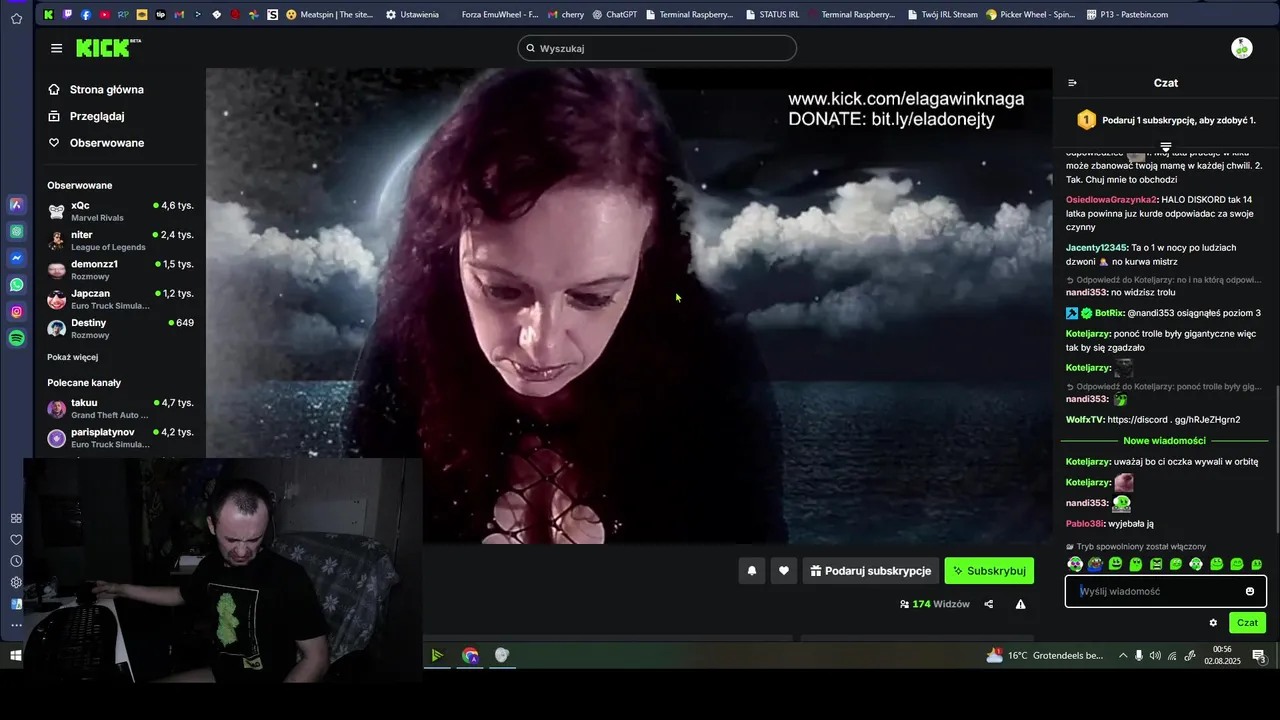1280x720 pixels.
Task: Click the report warning icon
Action: coord(1020,604)
